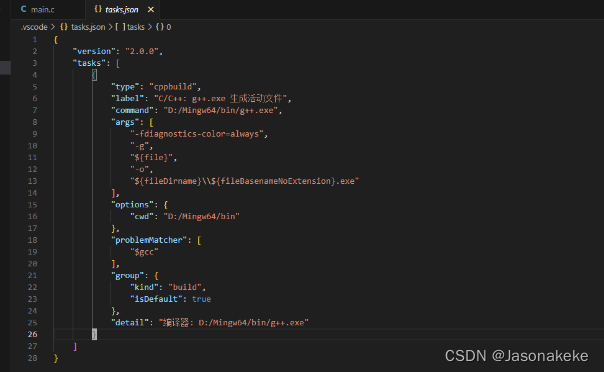Click the command path D:/Mingw64/bin/g++.exe on line 7
The image size is (604, 372).
(221, 111)
